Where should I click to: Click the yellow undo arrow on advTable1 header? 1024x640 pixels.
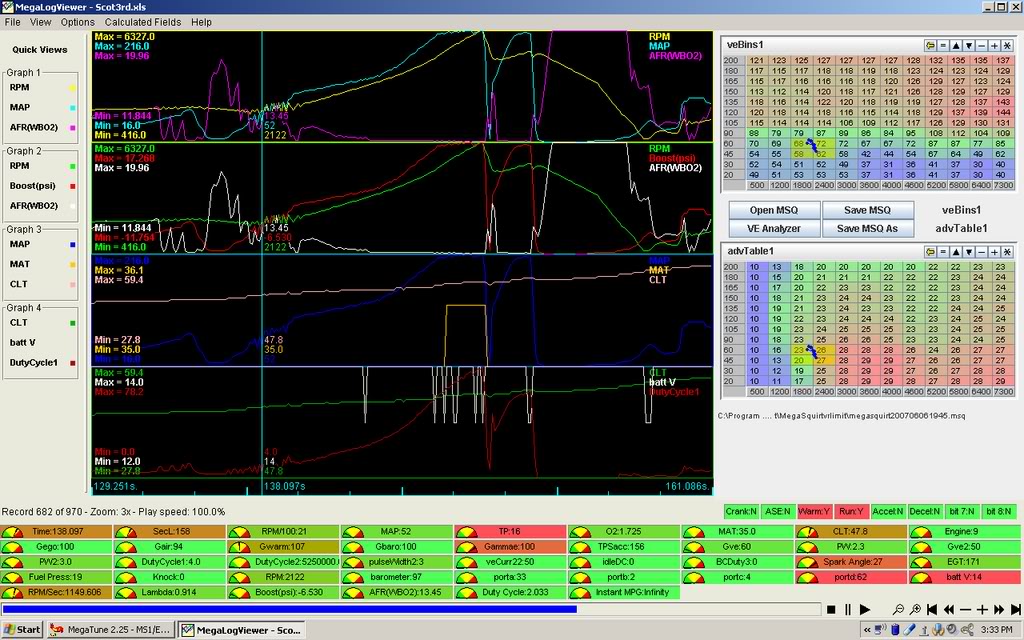click(x=931, y=252)
